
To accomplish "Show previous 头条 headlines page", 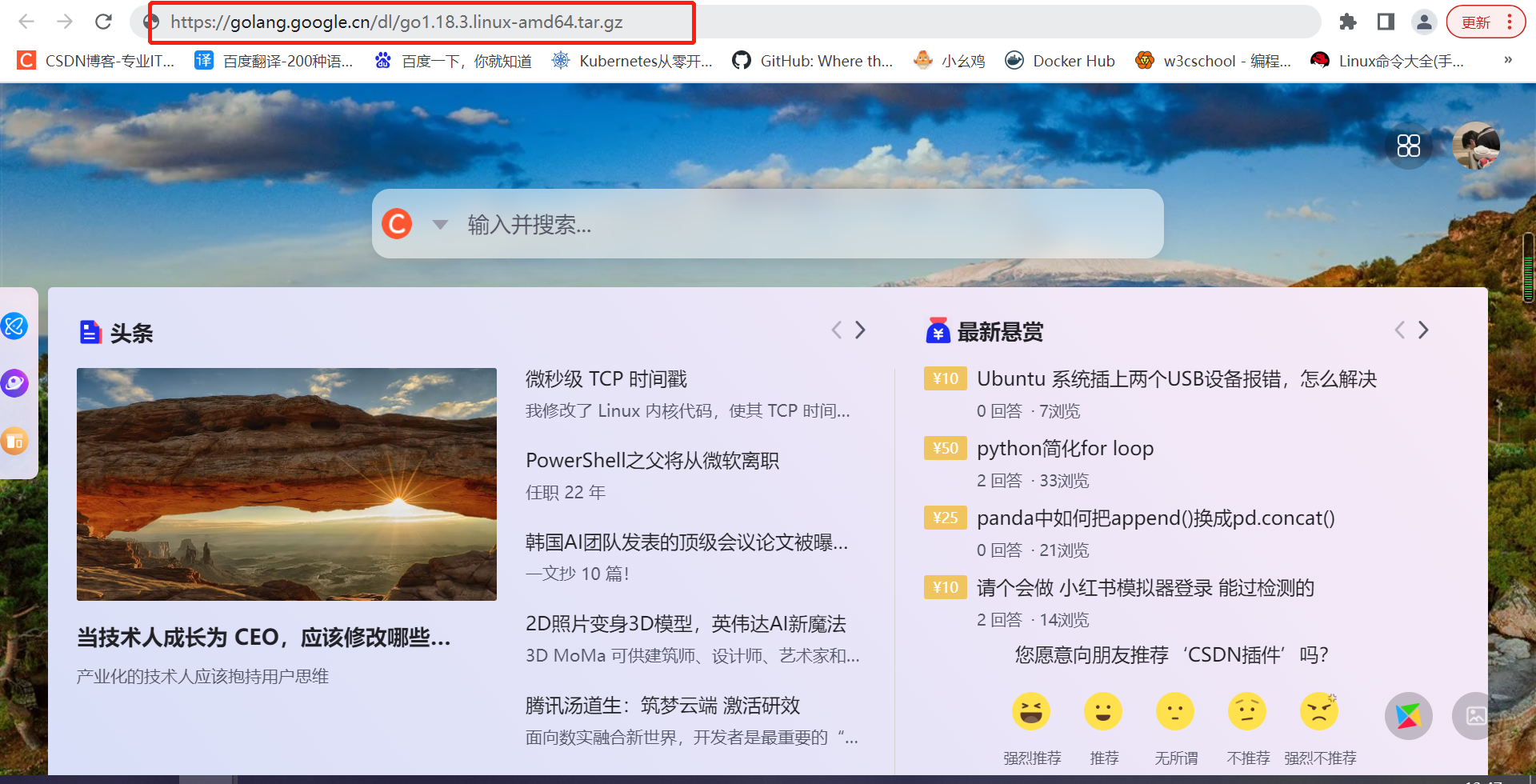I will (x=836, y=330).
